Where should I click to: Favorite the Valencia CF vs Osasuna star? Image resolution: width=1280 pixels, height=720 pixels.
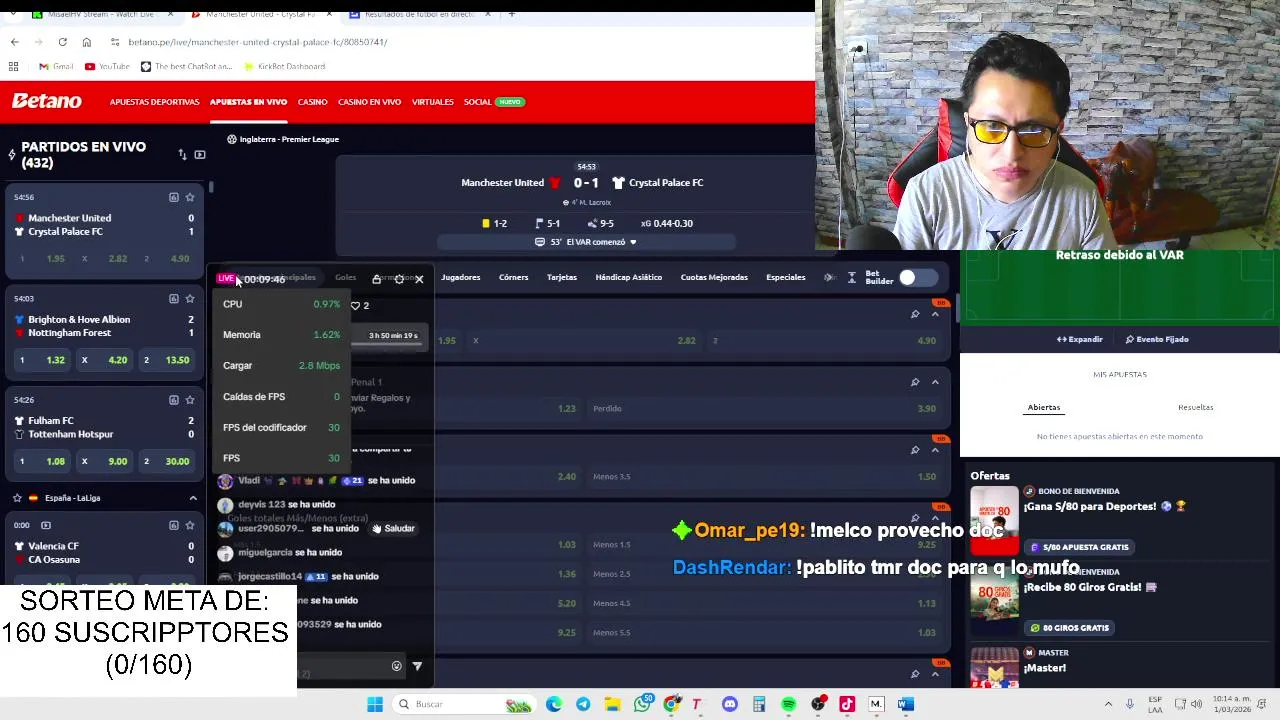[190, 525]
